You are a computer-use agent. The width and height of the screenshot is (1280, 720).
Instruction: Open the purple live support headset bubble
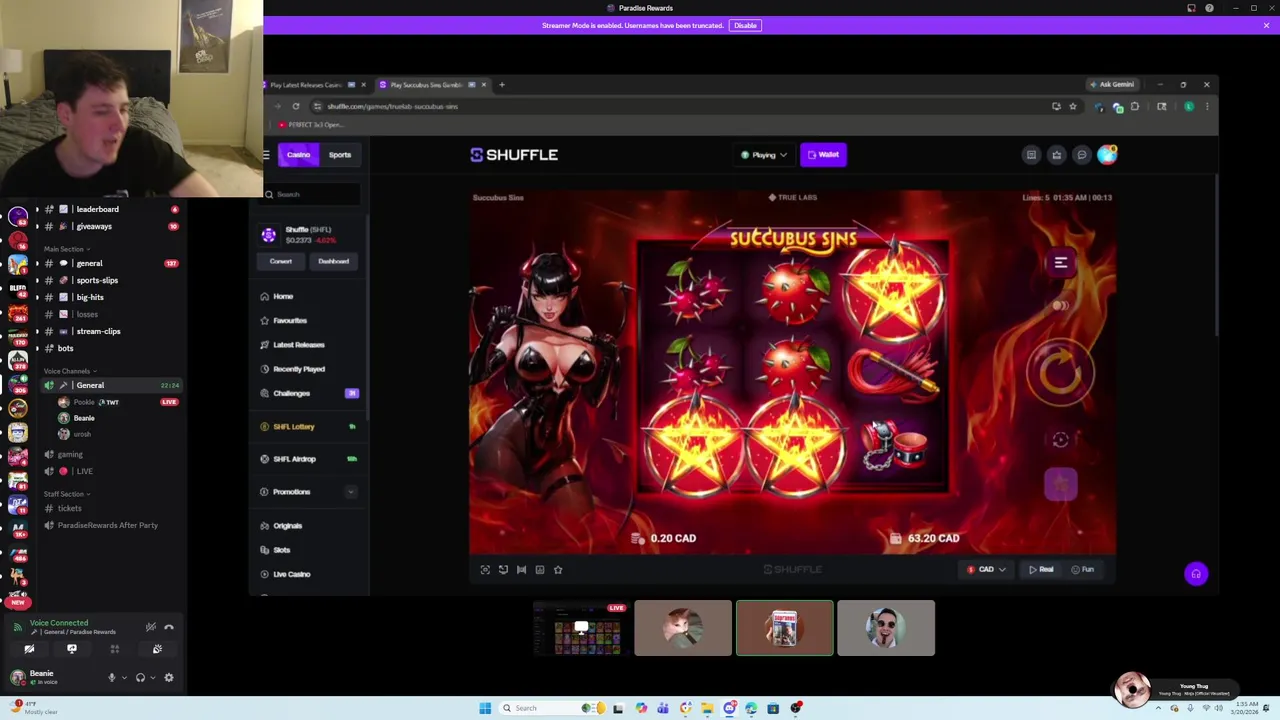click(1196, 574)
